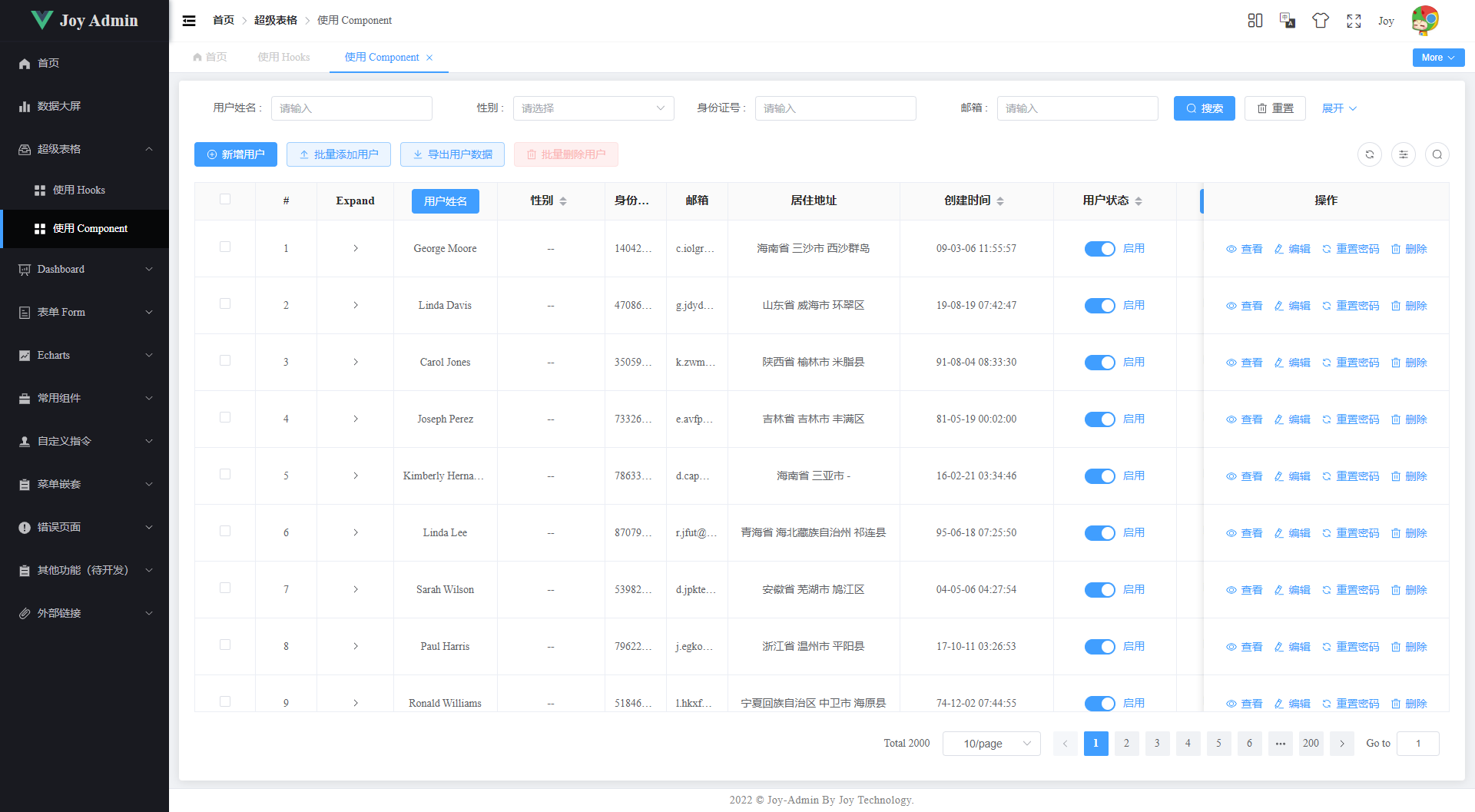Go to page 3 in pagination
This screenshot has width=1475, height=812.
tap(1157, 743)
